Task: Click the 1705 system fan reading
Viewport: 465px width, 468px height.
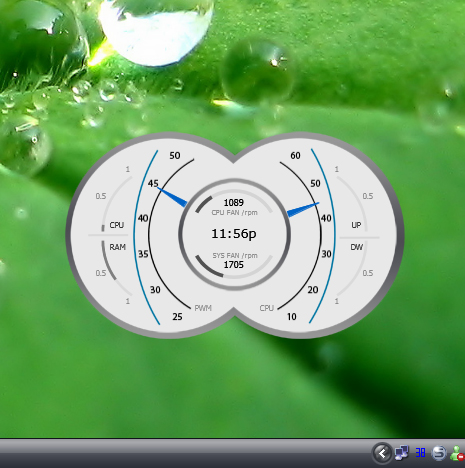Action: [x=234, y=265]
